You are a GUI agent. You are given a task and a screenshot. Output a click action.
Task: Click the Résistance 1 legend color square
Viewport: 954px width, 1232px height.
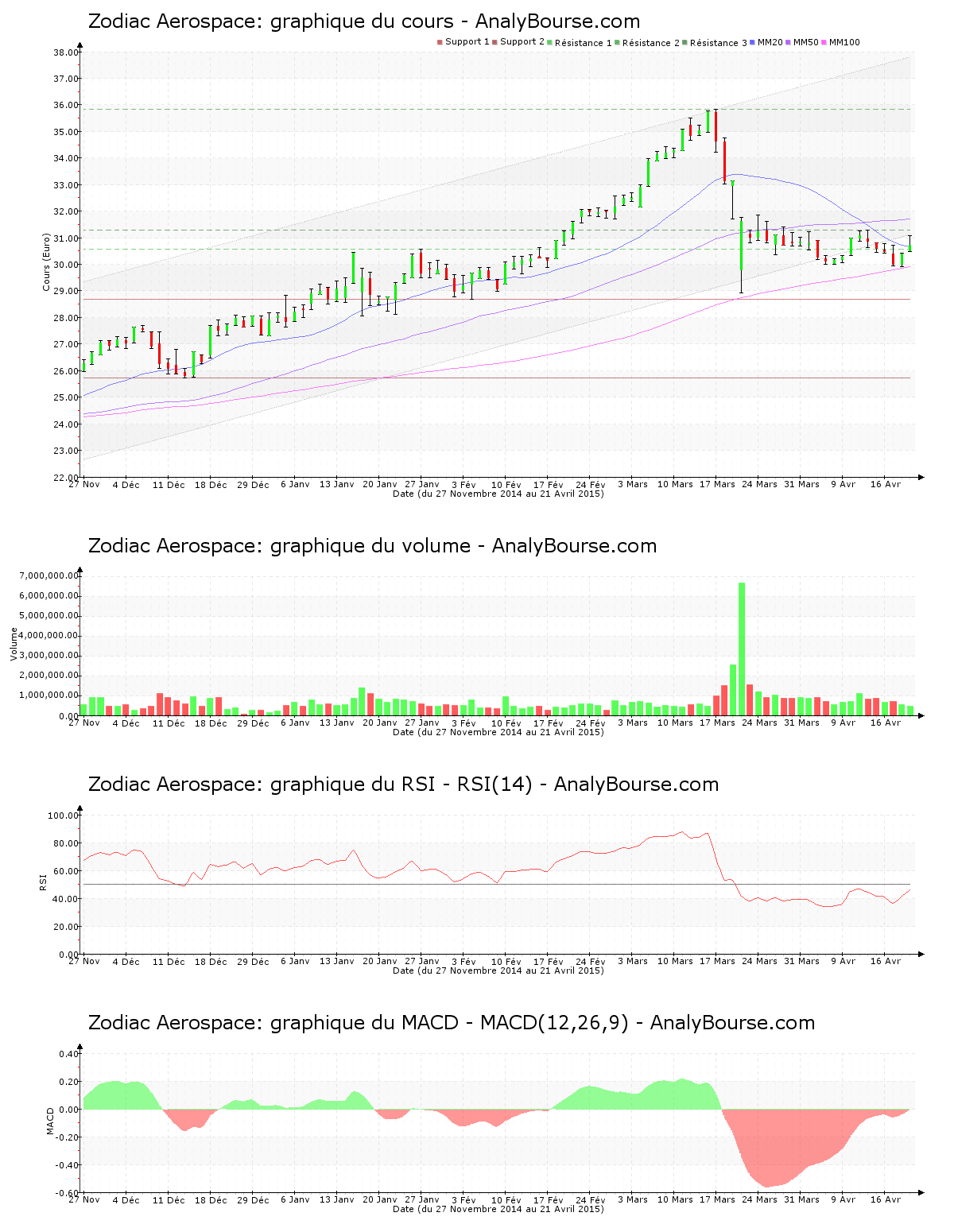tap(549, 42)
